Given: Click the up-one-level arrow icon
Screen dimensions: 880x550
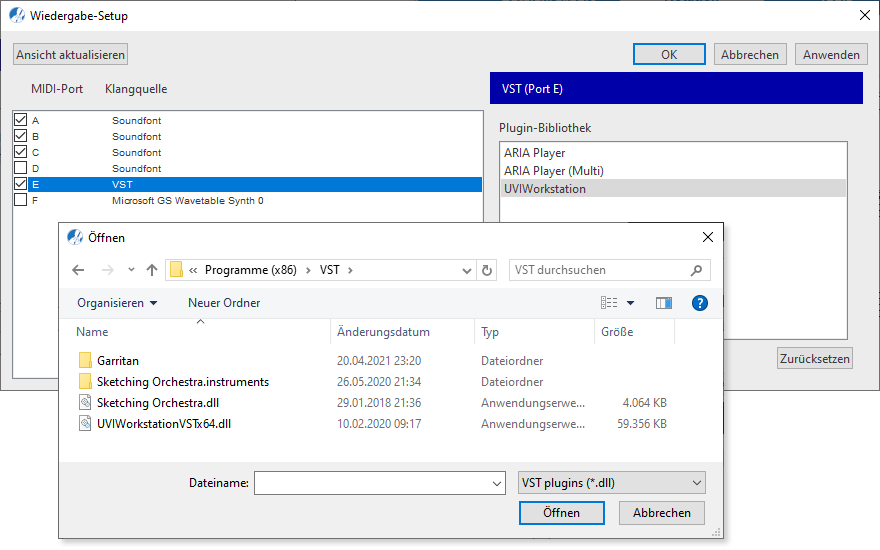Looking at the screenshot, I should coord(152,270).
